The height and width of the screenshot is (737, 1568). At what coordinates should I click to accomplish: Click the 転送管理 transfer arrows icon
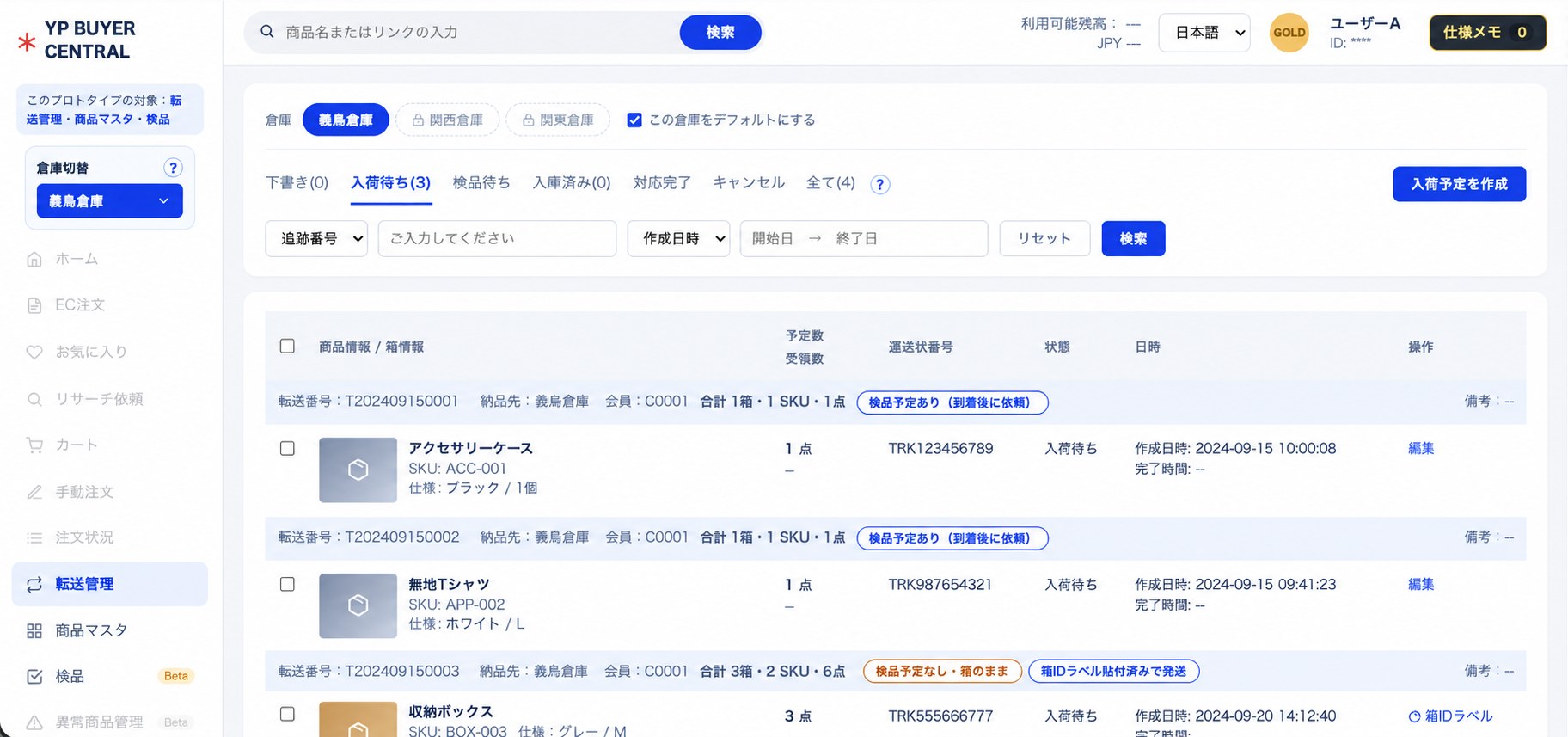click(x=34, y=585)
